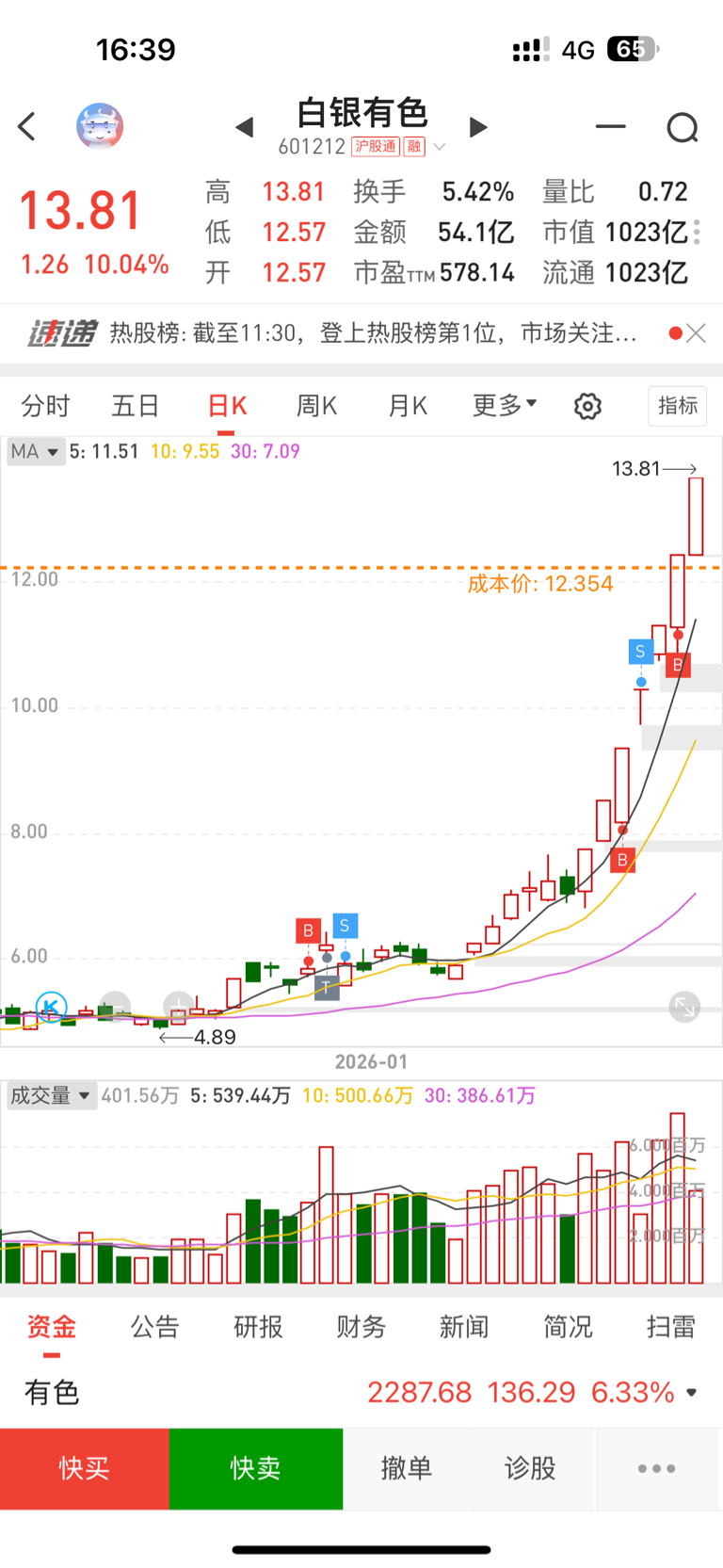Open the 沪股通 tag
This screenshot has height=1568, width=723.
tap(375, 147)
